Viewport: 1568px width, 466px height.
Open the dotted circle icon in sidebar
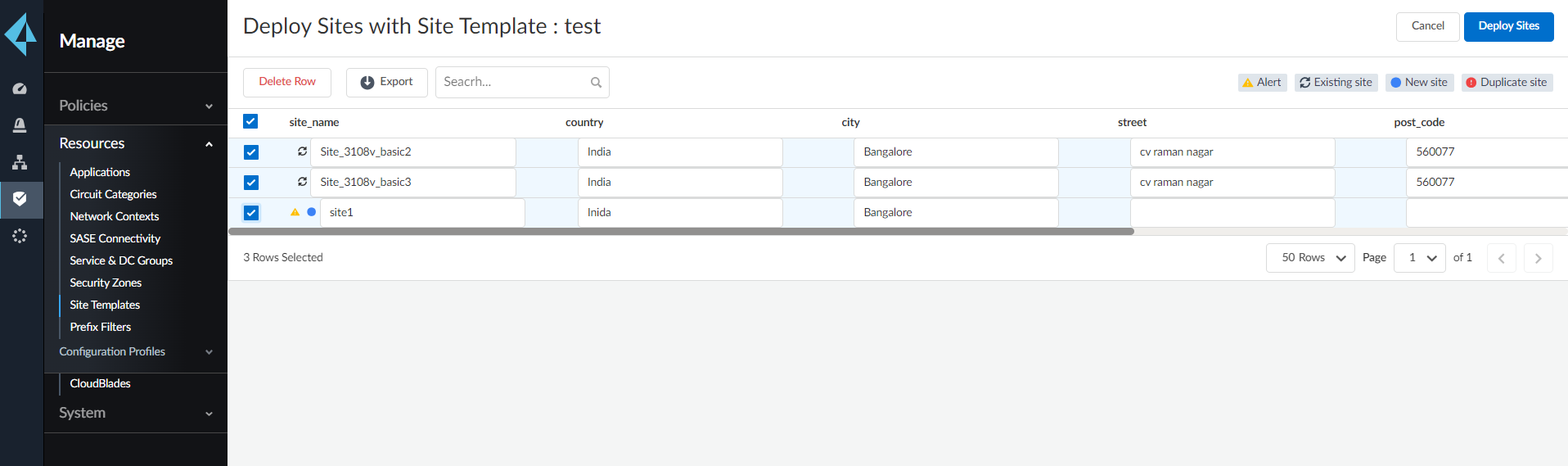20,236
